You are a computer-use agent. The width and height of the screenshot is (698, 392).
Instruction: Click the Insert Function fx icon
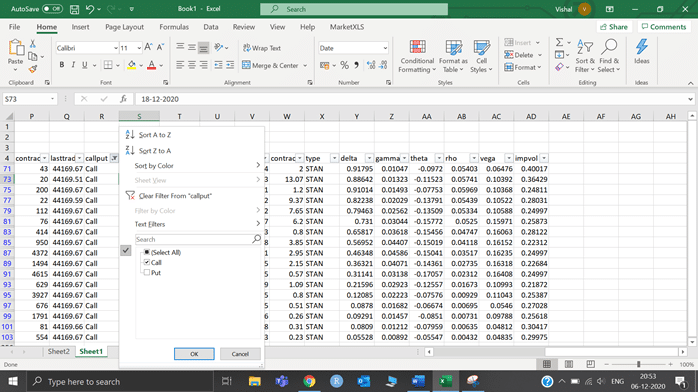tap(123, 99)
